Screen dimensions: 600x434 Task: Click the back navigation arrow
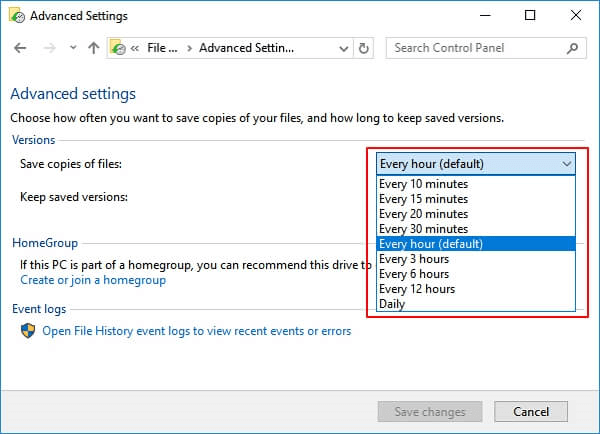(x=21, y=48)
